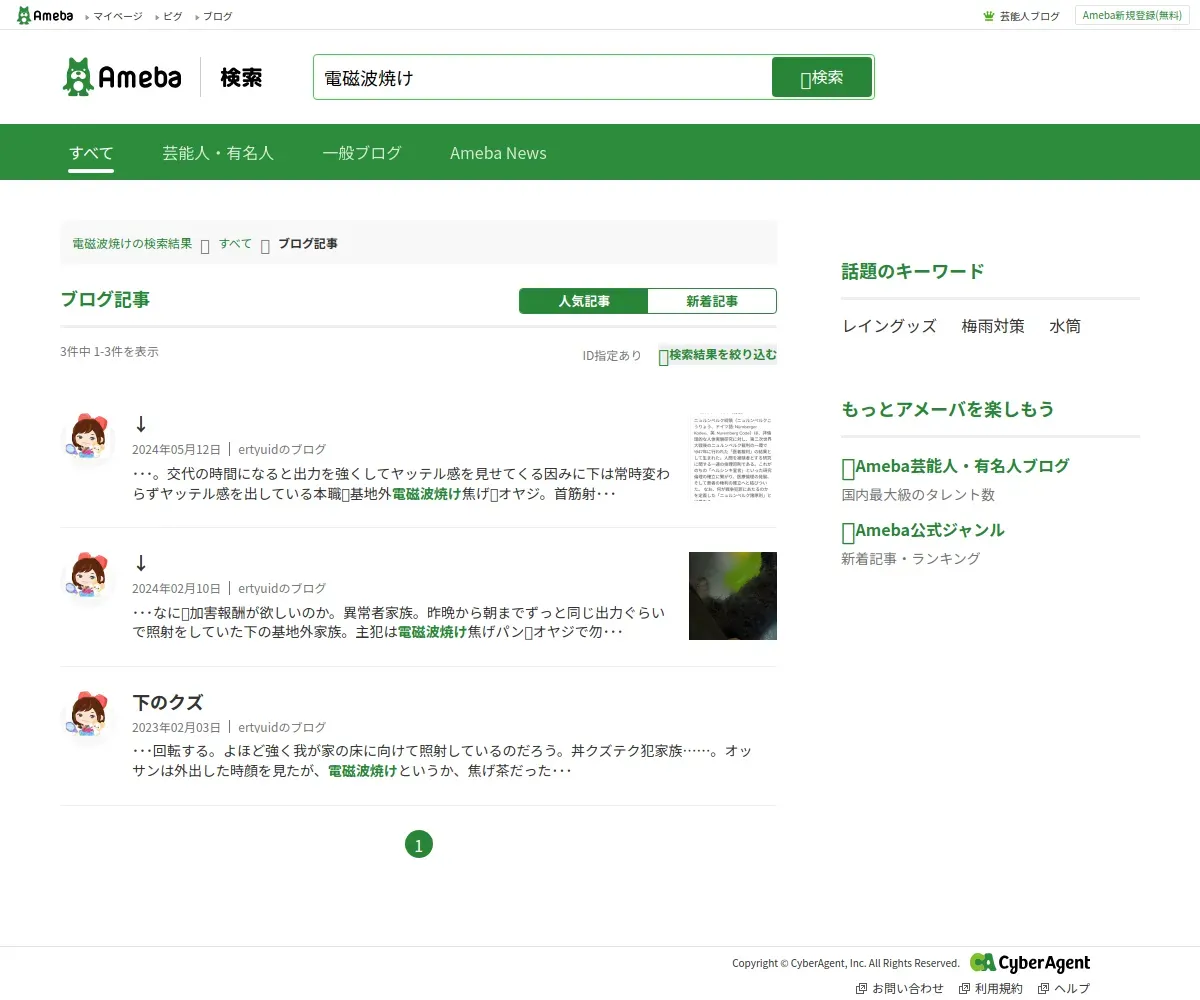1200x1000 pixels.
Task: Switch to the すべて tab
Action: point(91,153)
